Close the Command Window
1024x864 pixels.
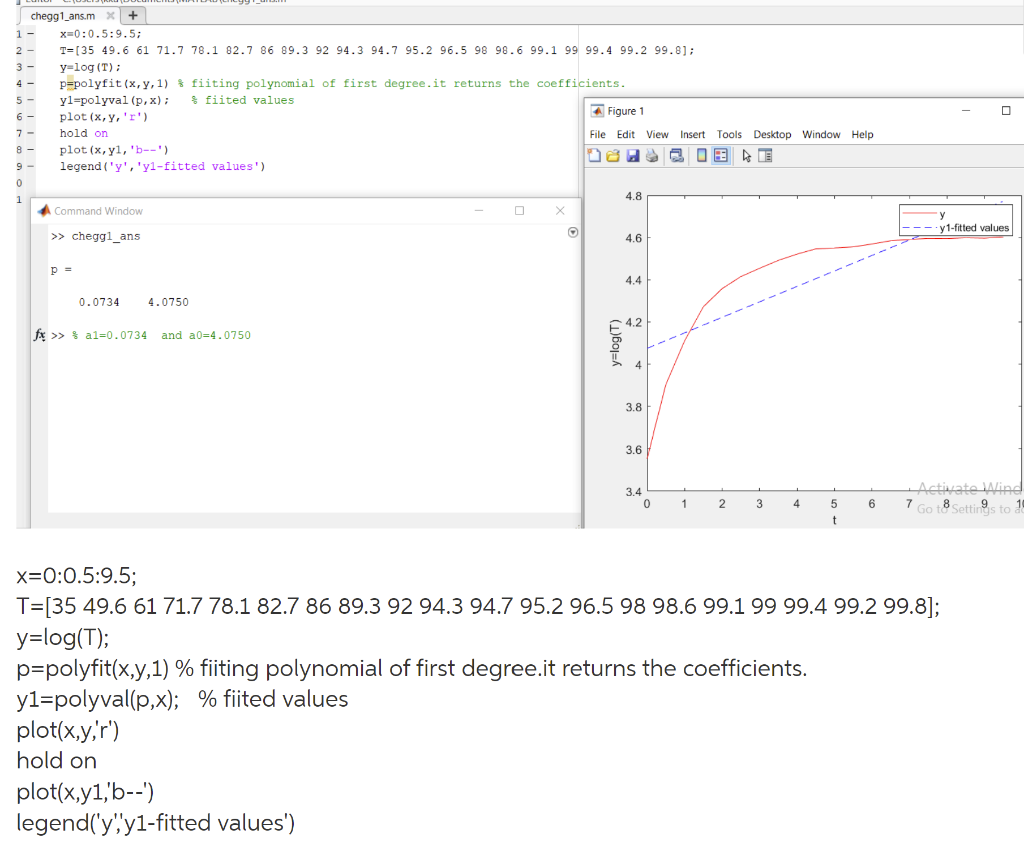[x=560, y=210]
